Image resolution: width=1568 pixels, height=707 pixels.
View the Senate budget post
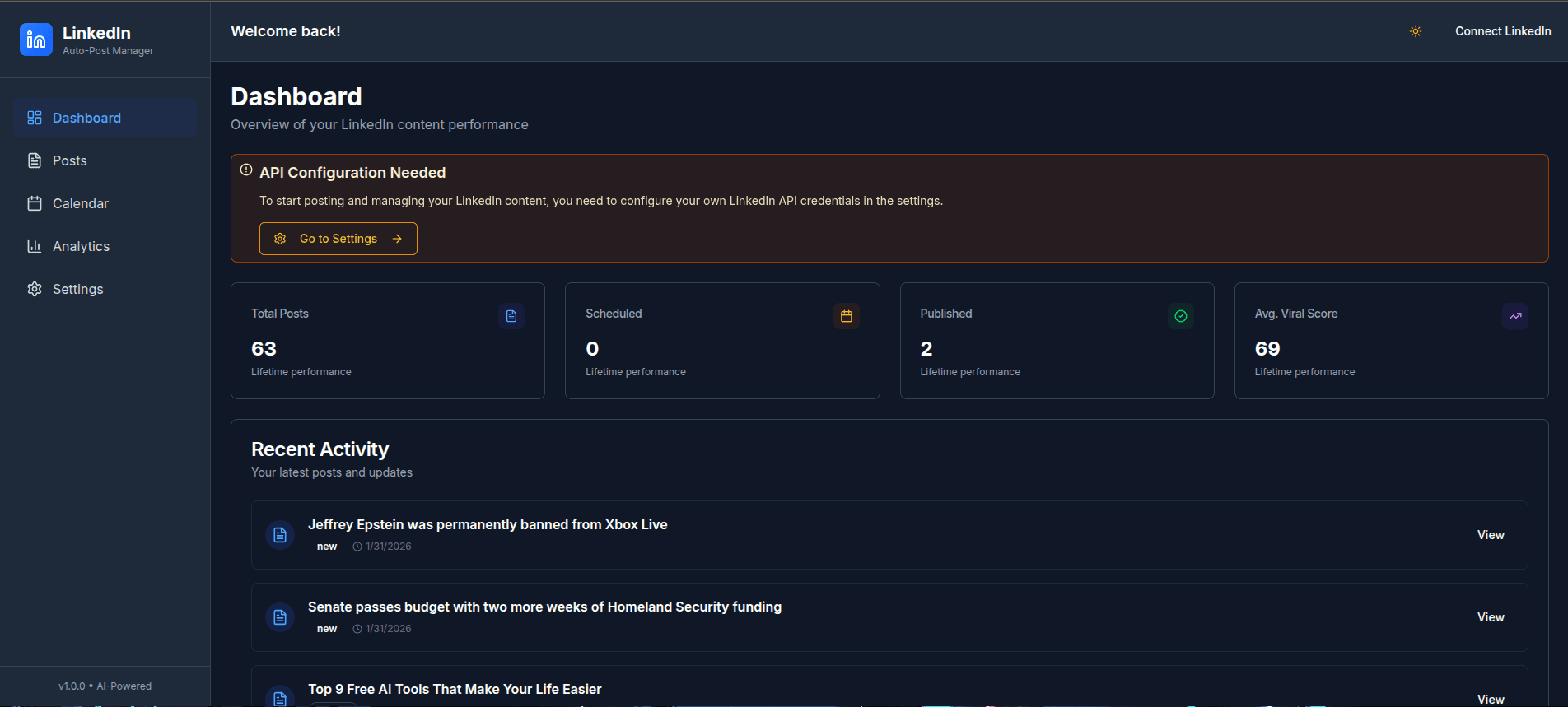[x=1490, y=617]
